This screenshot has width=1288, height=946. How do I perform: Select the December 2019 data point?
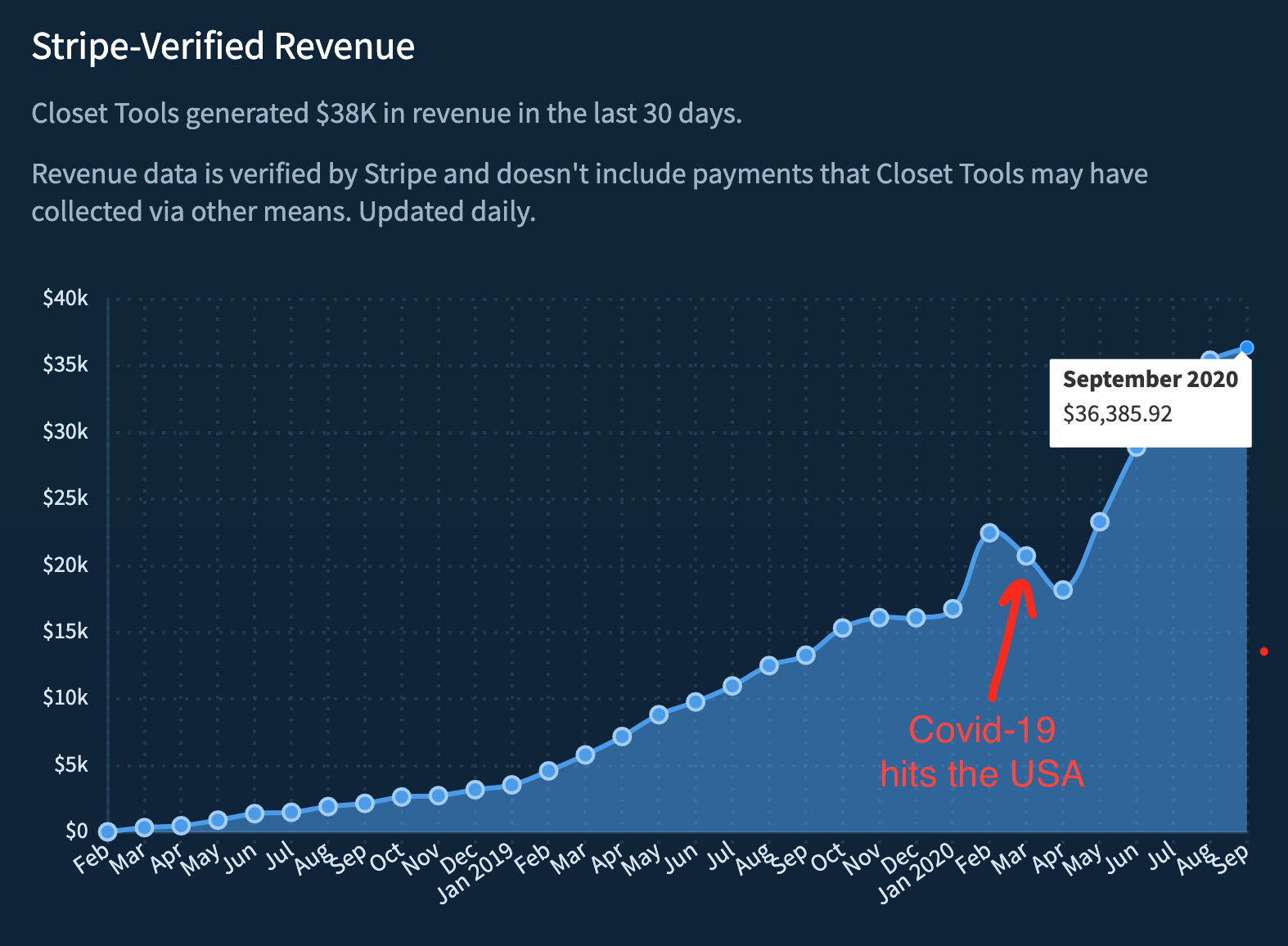(916, 618)
